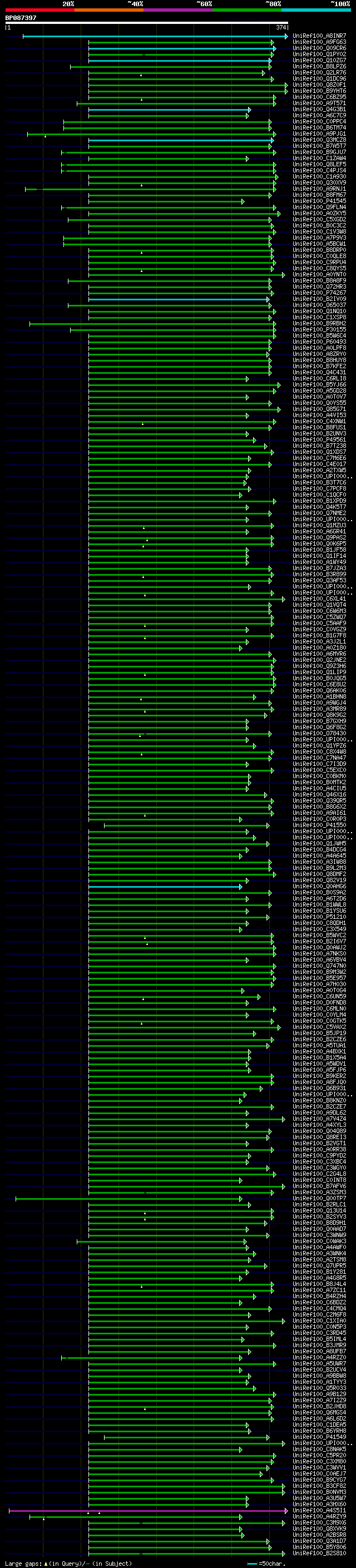
Task: Pick the UniRef100_B5WVC2 entry
Action: pos(319,935)
